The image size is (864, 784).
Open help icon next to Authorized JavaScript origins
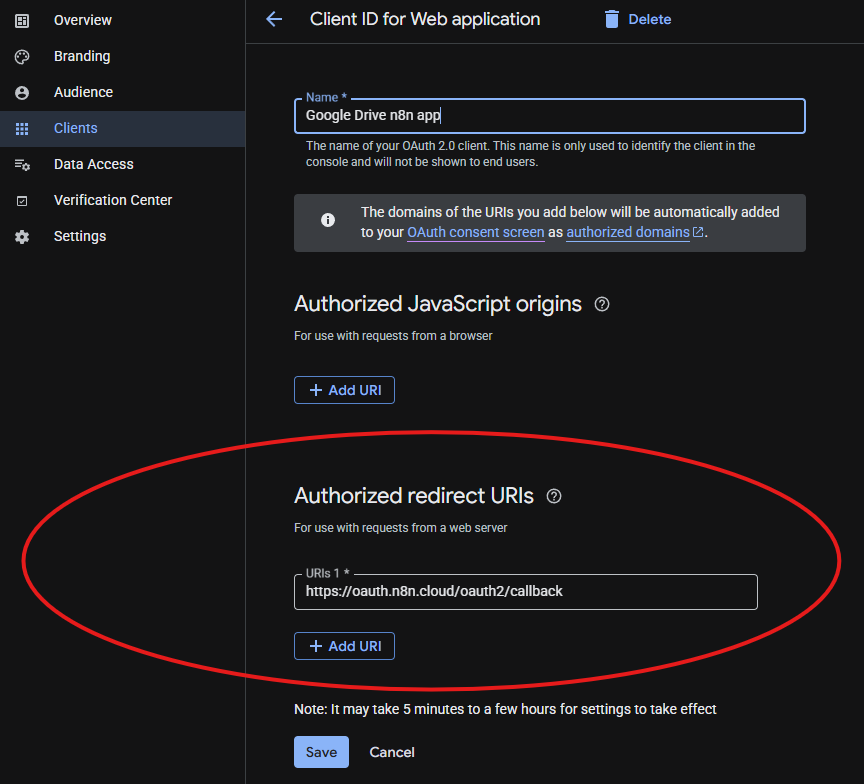[602, 304]
